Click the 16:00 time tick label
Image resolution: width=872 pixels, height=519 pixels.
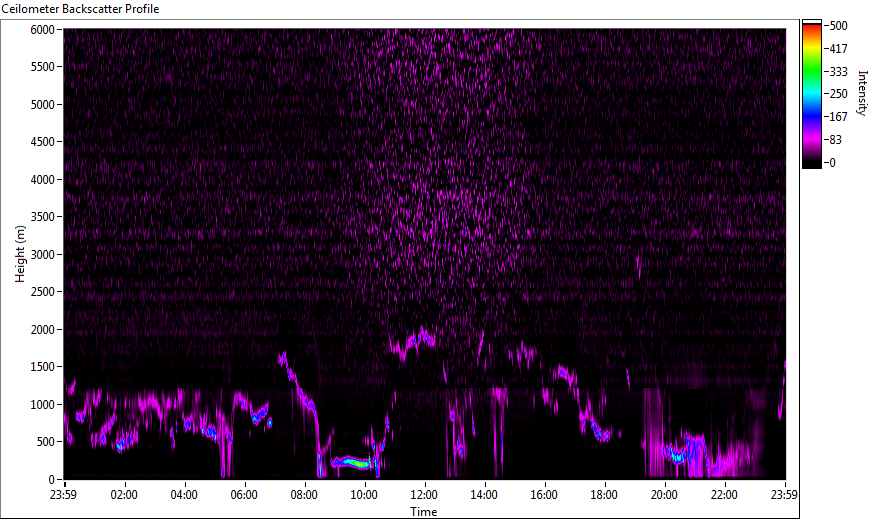click(544, 495)
